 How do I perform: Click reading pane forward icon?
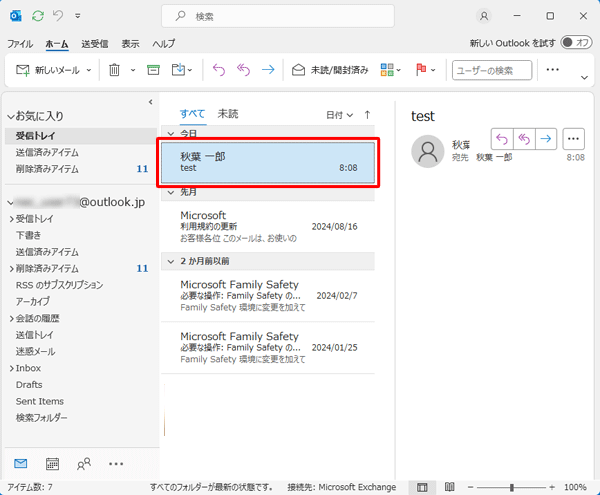tap(546, 139)
